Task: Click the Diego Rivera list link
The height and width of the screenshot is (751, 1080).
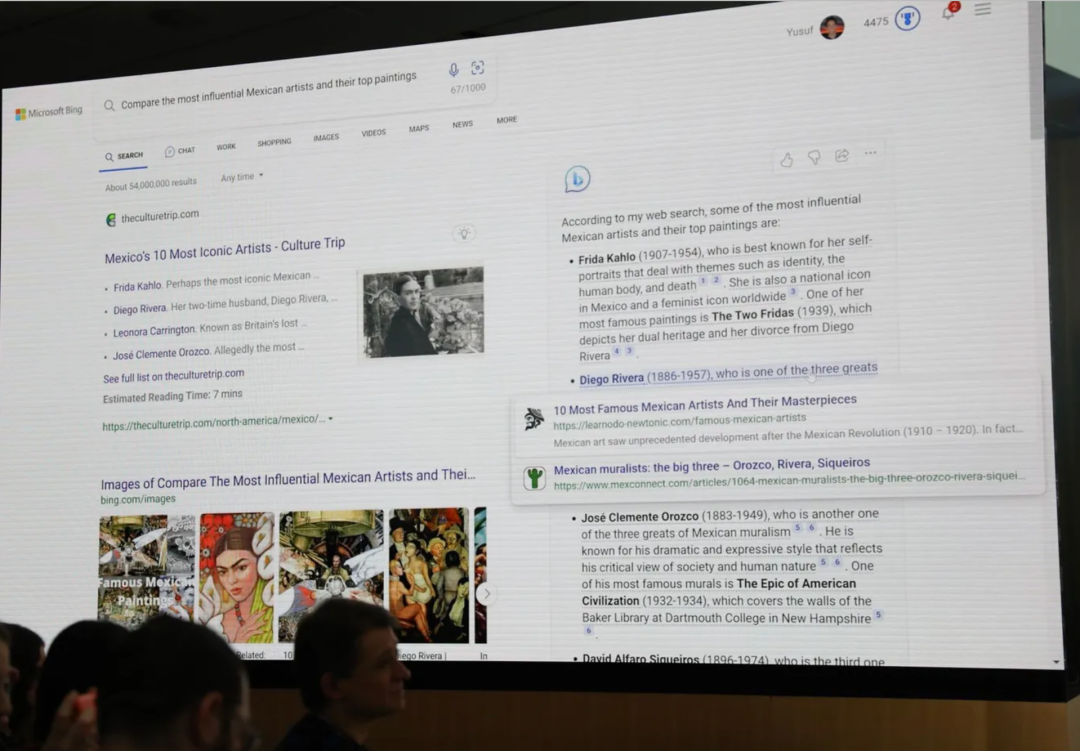Action: coord(139,309)
